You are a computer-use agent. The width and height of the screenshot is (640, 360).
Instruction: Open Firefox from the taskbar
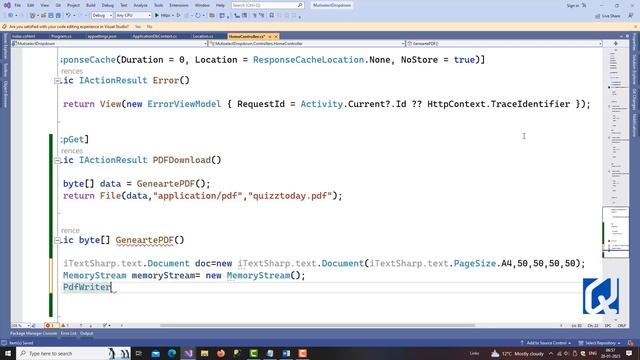(221, 353)
